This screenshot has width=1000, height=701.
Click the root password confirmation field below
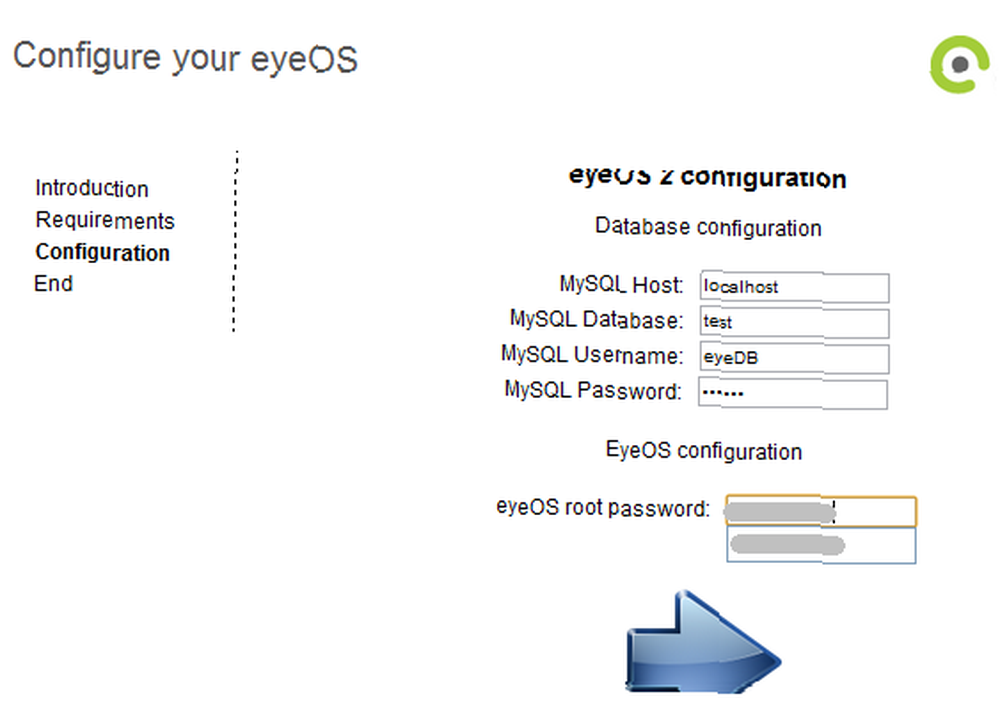[821, 545]
